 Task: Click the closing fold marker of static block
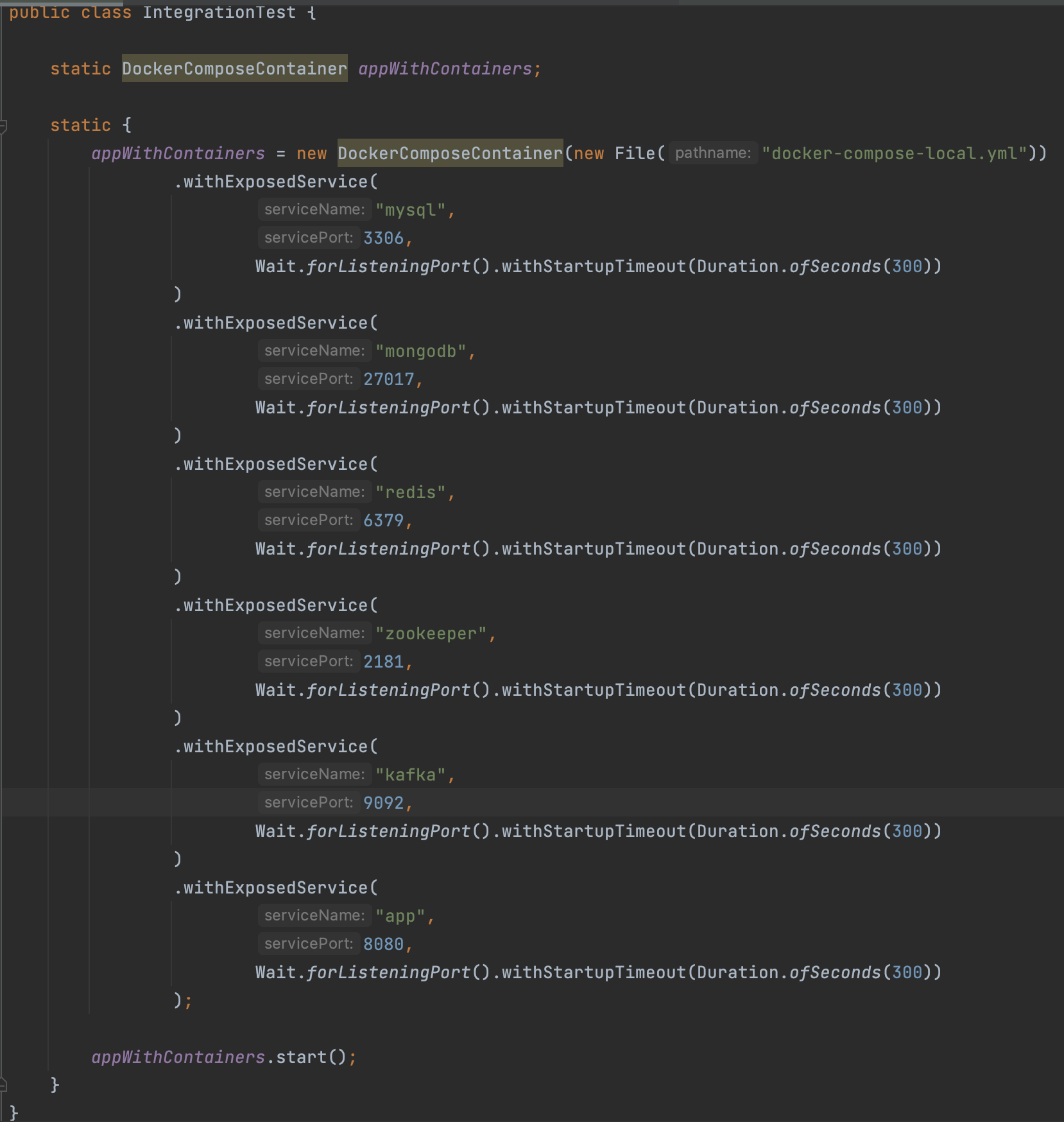coord(3,1085)
